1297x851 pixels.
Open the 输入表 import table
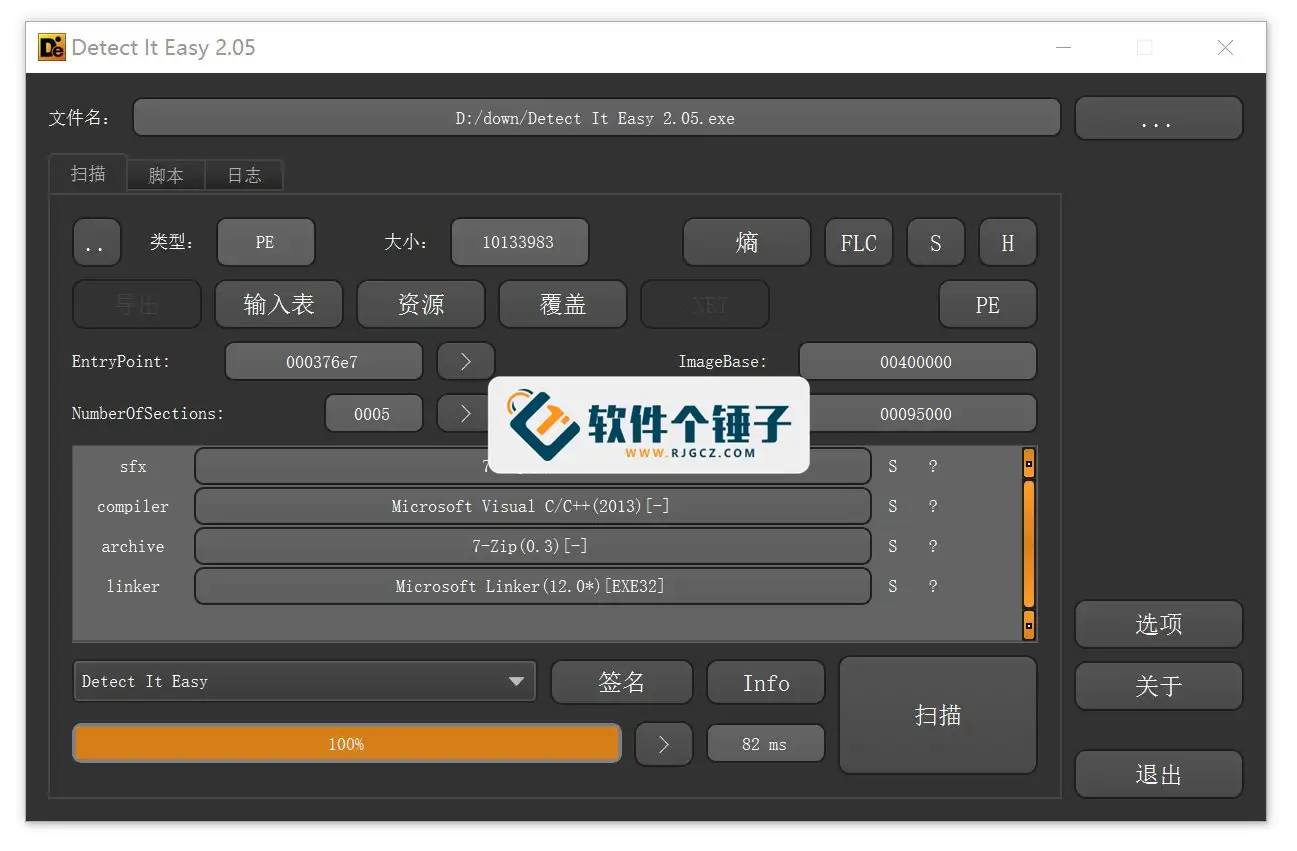279,304
